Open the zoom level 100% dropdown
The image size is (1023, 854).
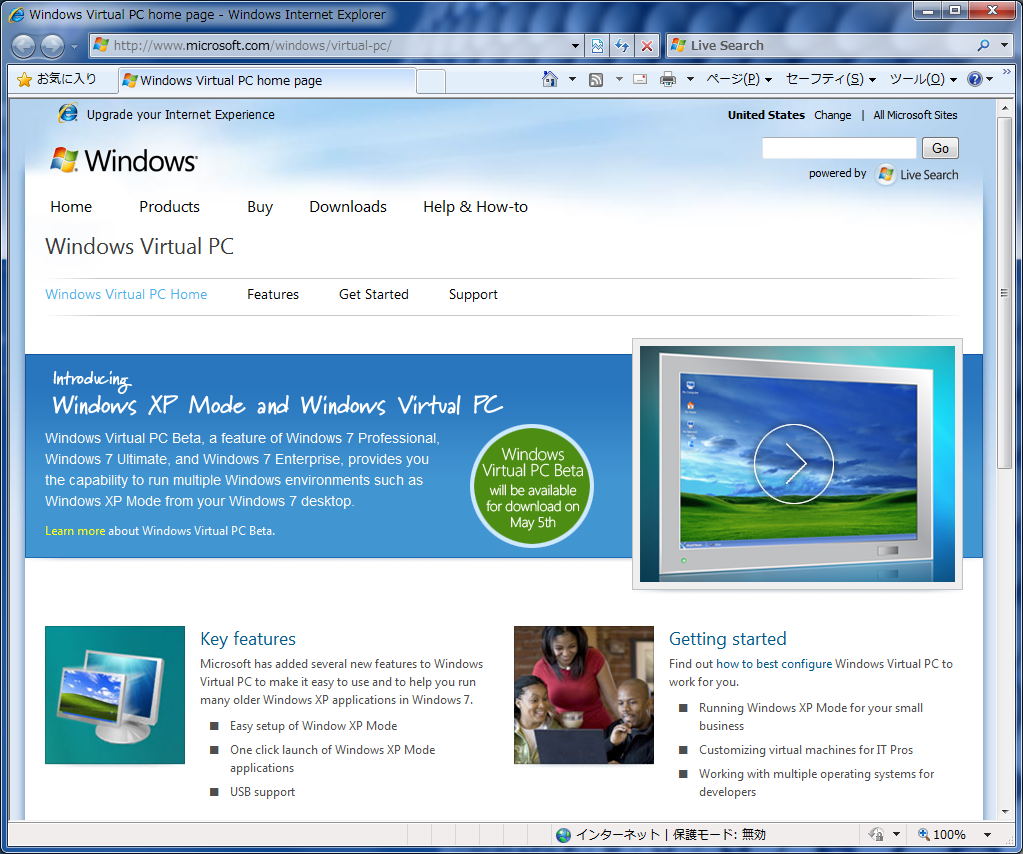pyautogui.click(x=987, y=834)
